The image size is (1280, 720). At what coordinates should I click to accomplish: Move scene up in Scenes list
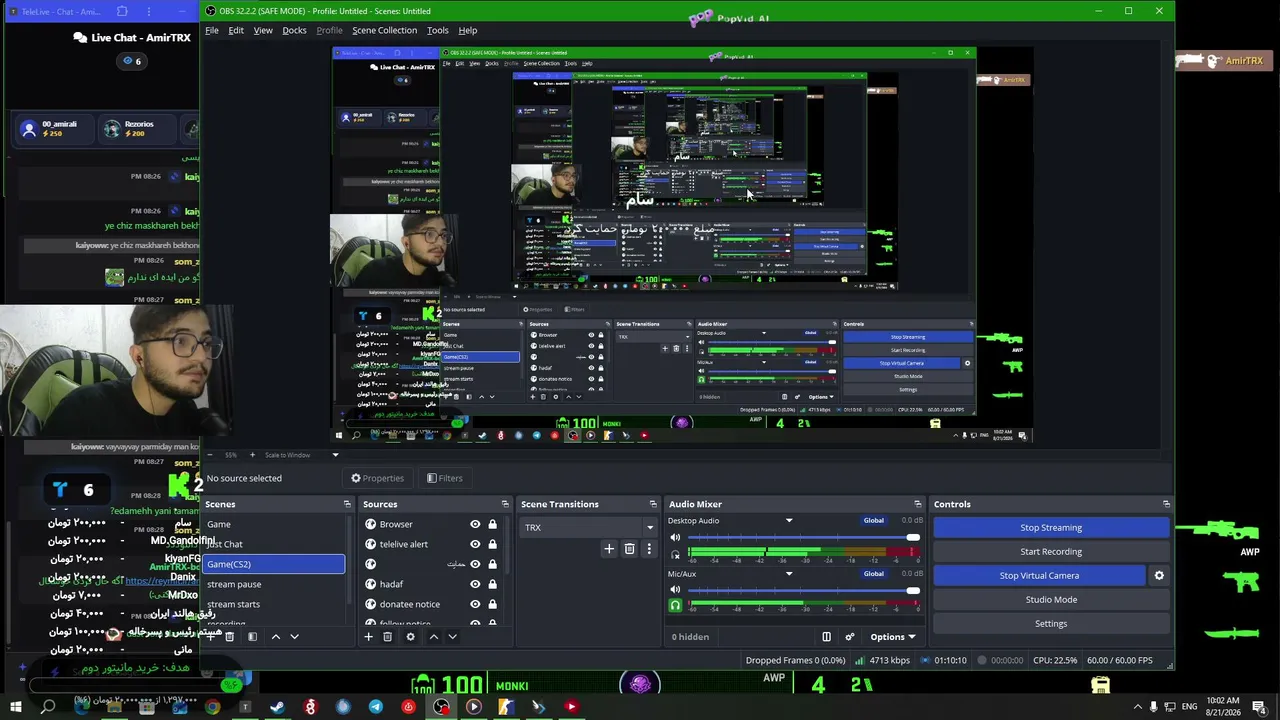point(276,637)
